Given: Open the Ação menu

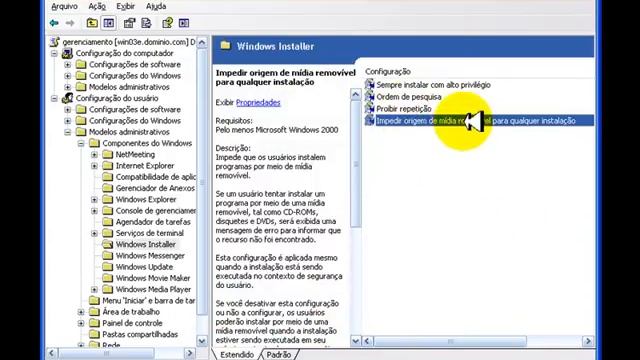Looking at the screenshot, I should pyautogui.click(x=97, y=6).
